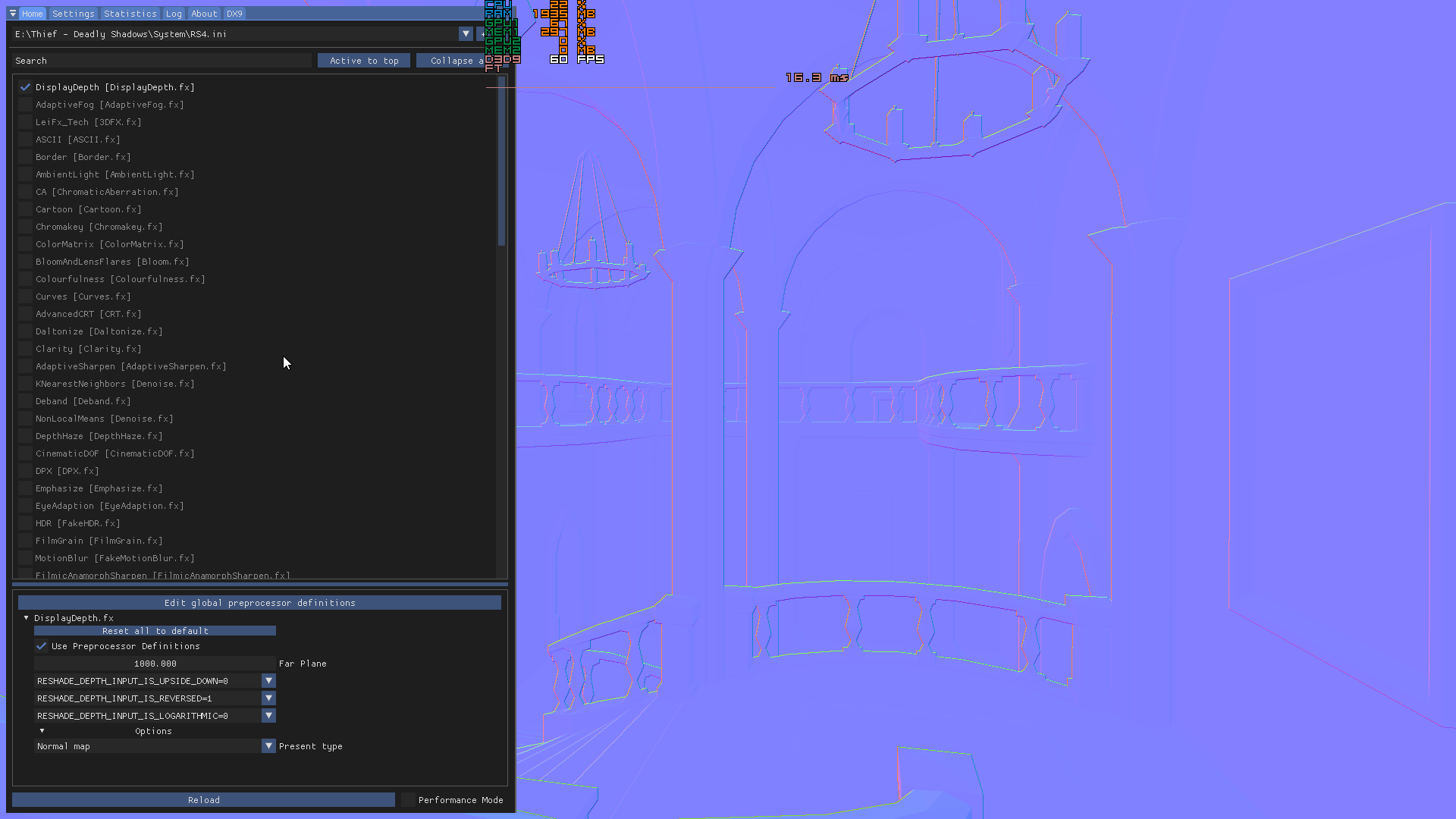The width and height of the screenshot is (1456, 819).
Task: Enable the AdaptiveSharpen effect checkbox
Action: tap(25, 366)
